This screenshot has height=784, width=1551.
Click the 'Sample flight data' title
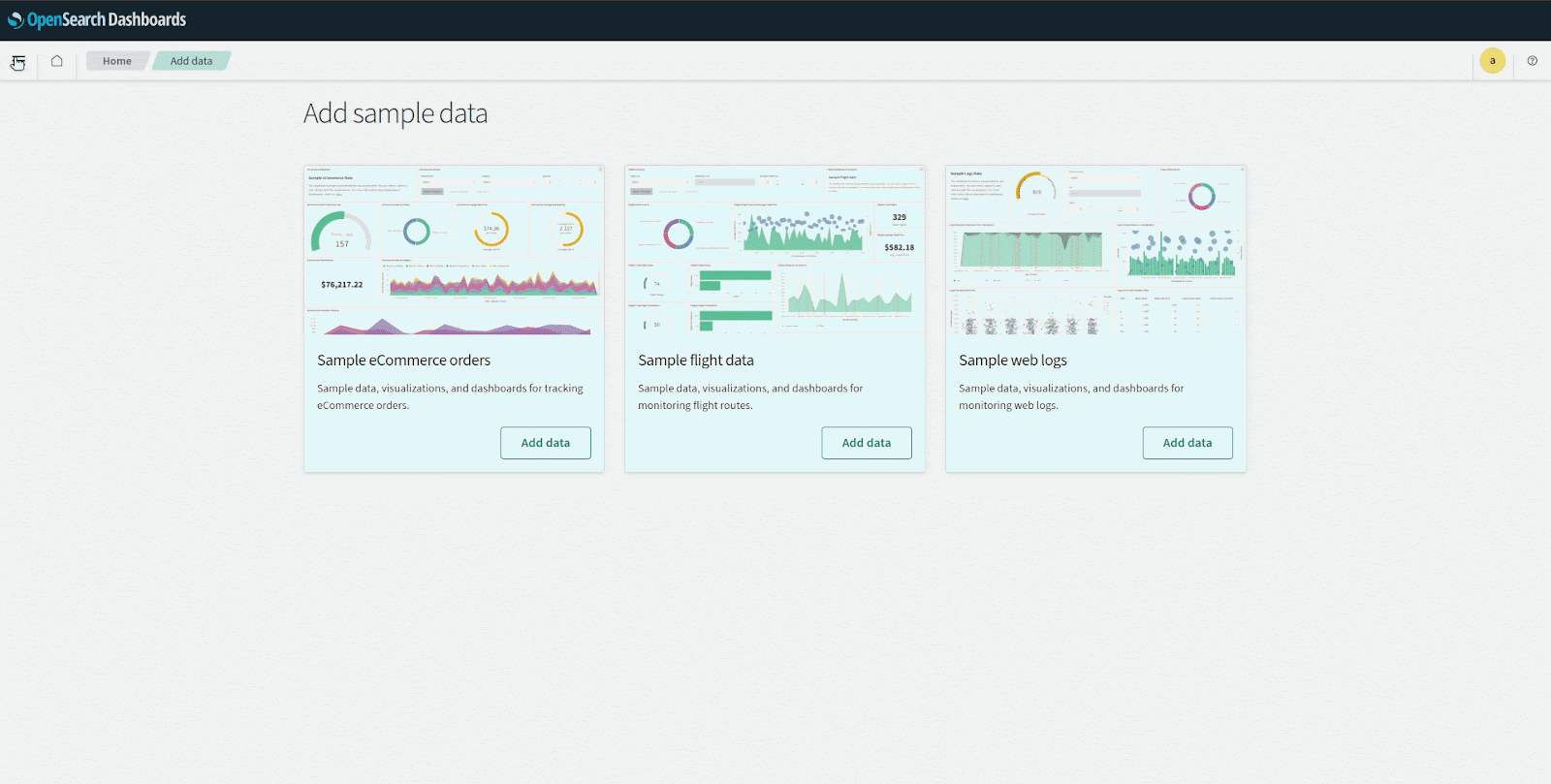click(696, 361)
